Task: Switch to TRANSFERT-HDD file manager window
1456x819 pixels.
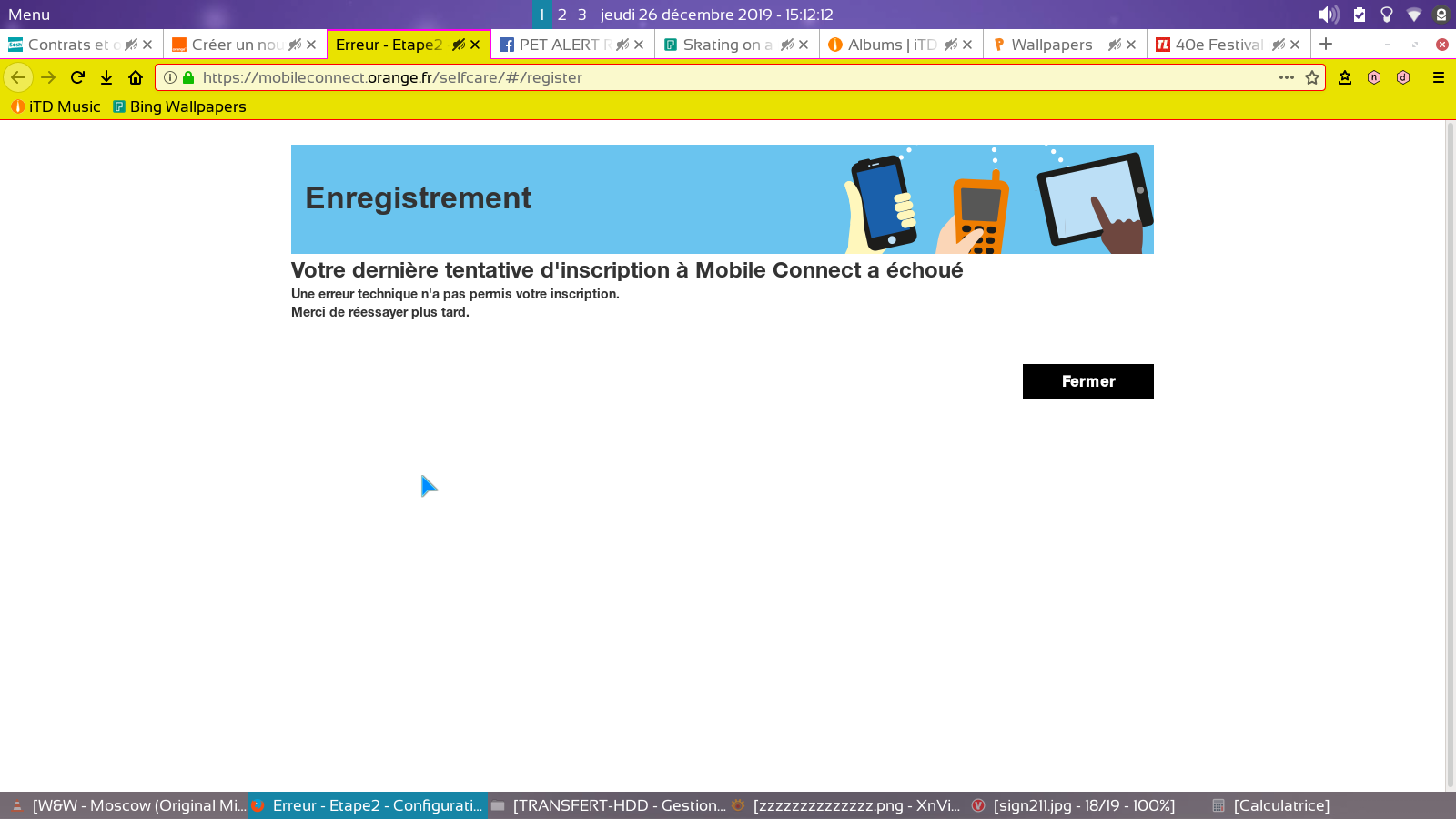Action: click(608, 805)
